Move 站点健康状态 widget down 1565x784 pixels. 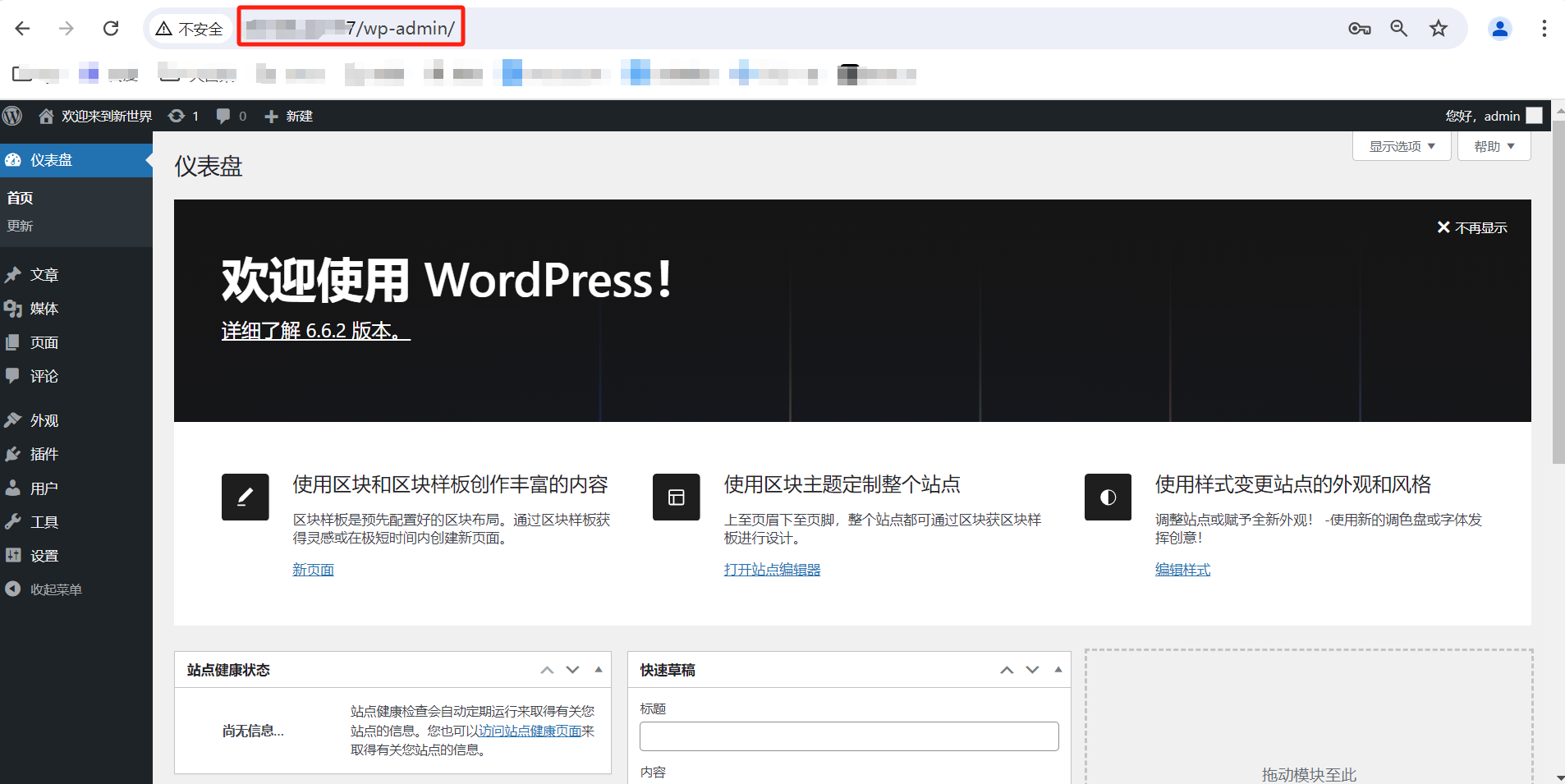point(573,670)
